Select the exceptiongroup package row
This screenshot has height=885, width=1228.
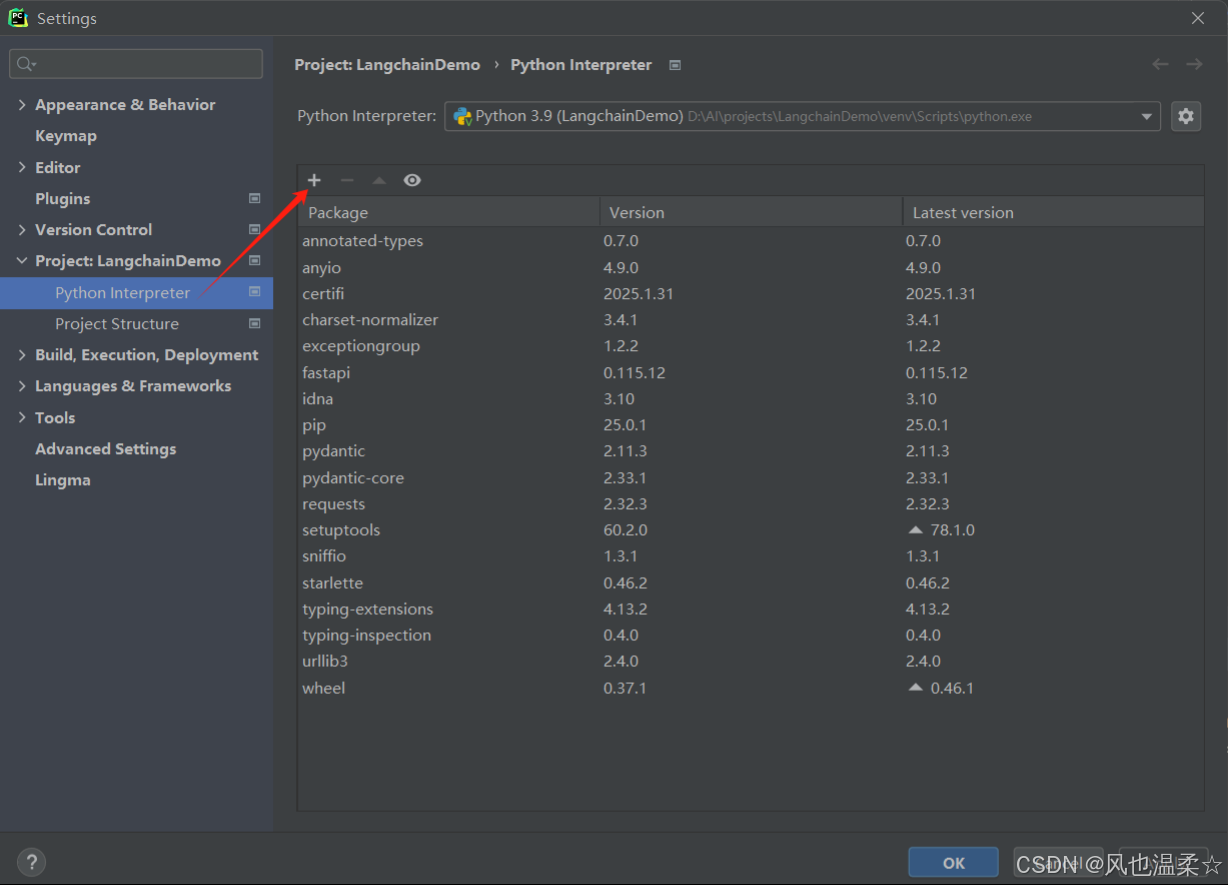pos(751,346)
